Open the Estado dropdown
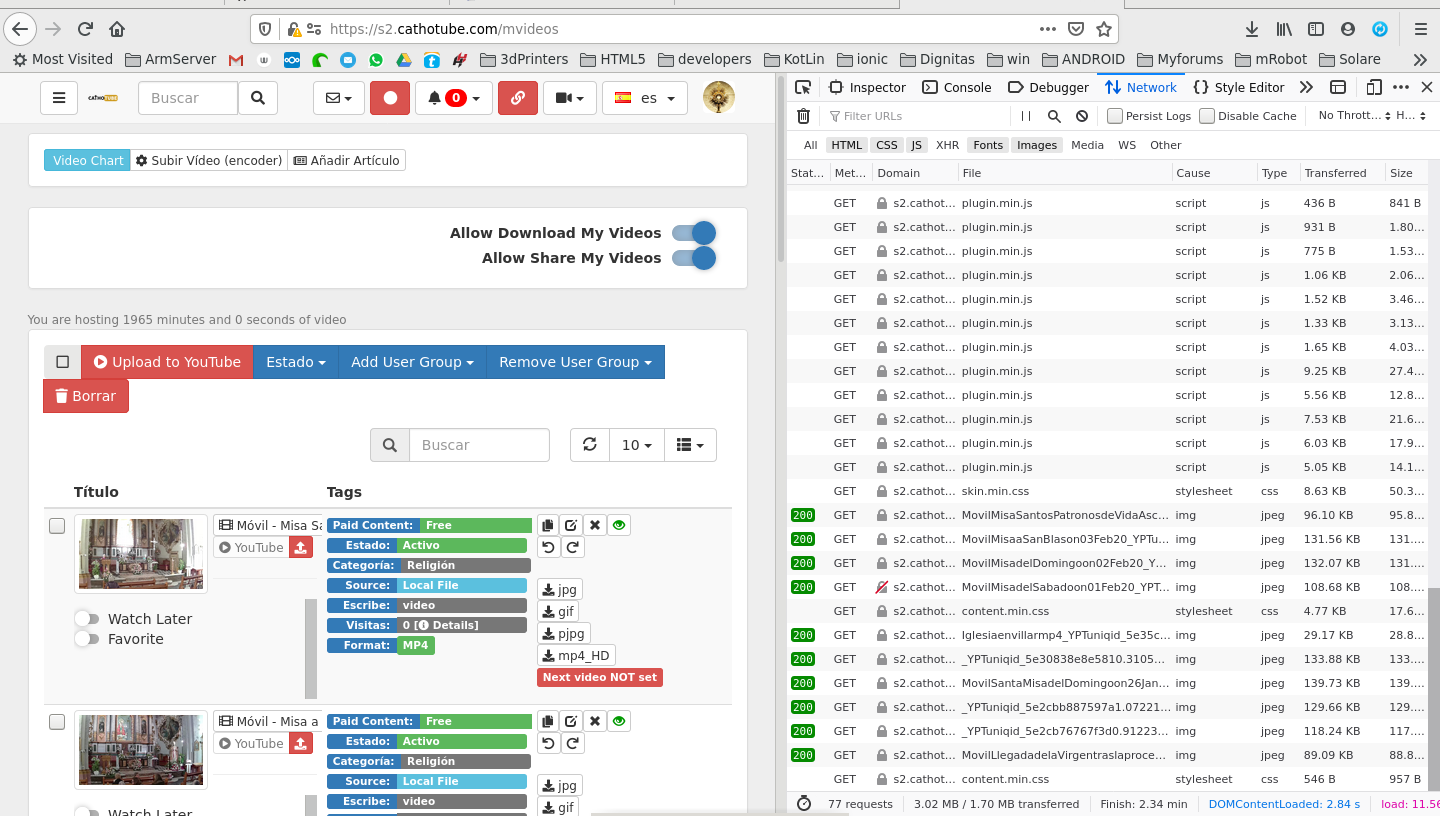The width and height of the screenshot is (1440, 816). (295, 361)
